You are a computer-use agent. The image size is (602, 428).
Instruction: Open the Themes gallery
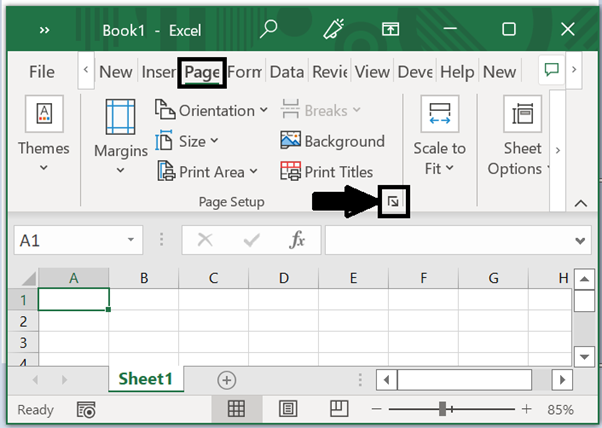click(x=43, y=134)
